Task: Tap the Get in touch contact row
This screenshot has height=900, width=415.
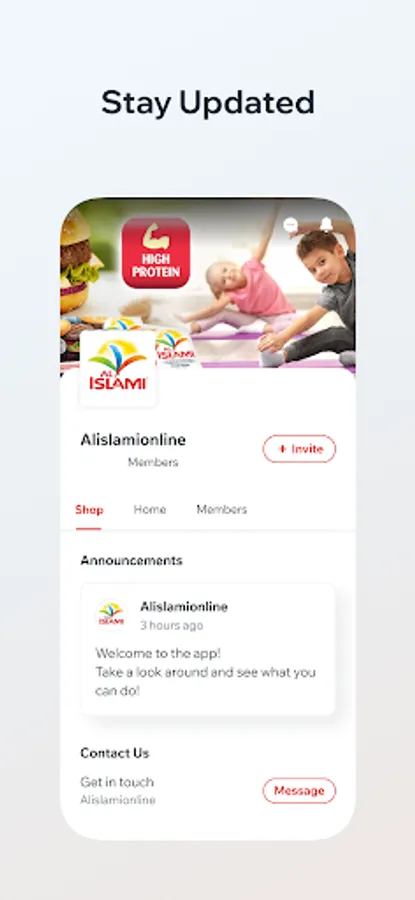Action: point(208,790)
